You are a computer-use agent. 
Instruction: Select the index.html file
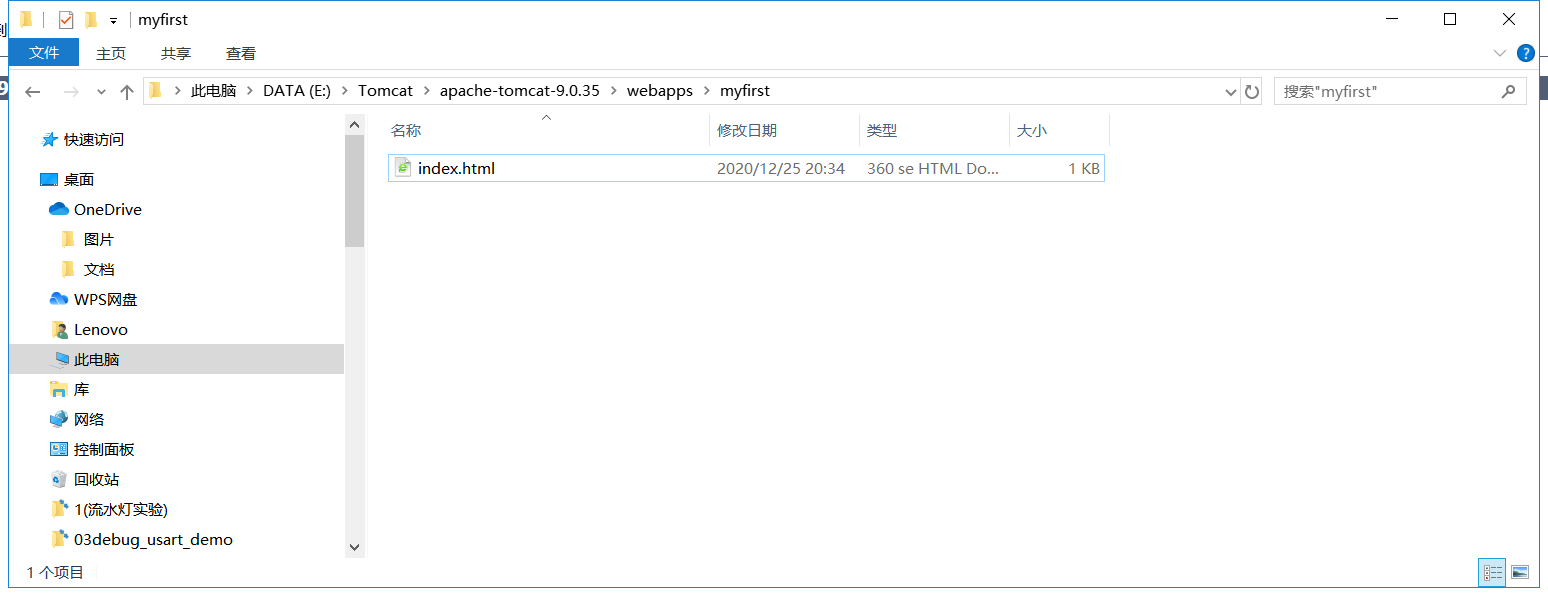point(746,168)
